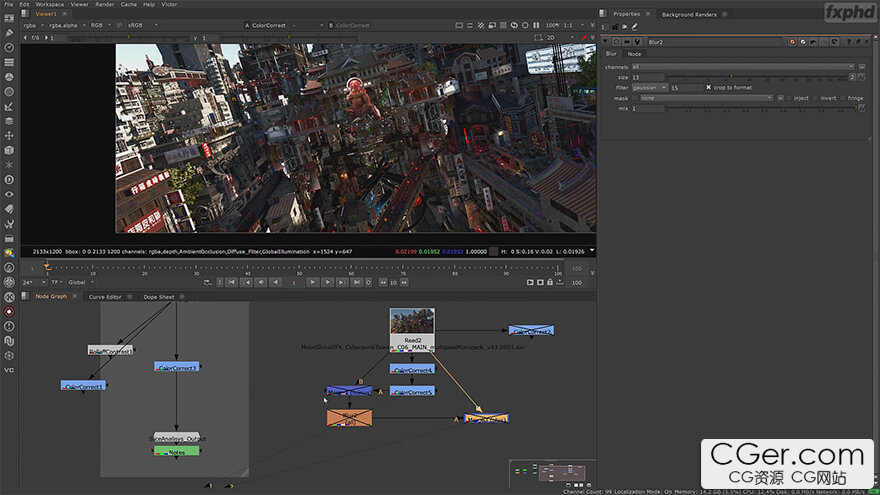Adjust the viewer gain slider
This screenshot has height=495, width=880.
click(x=131, y=38)
